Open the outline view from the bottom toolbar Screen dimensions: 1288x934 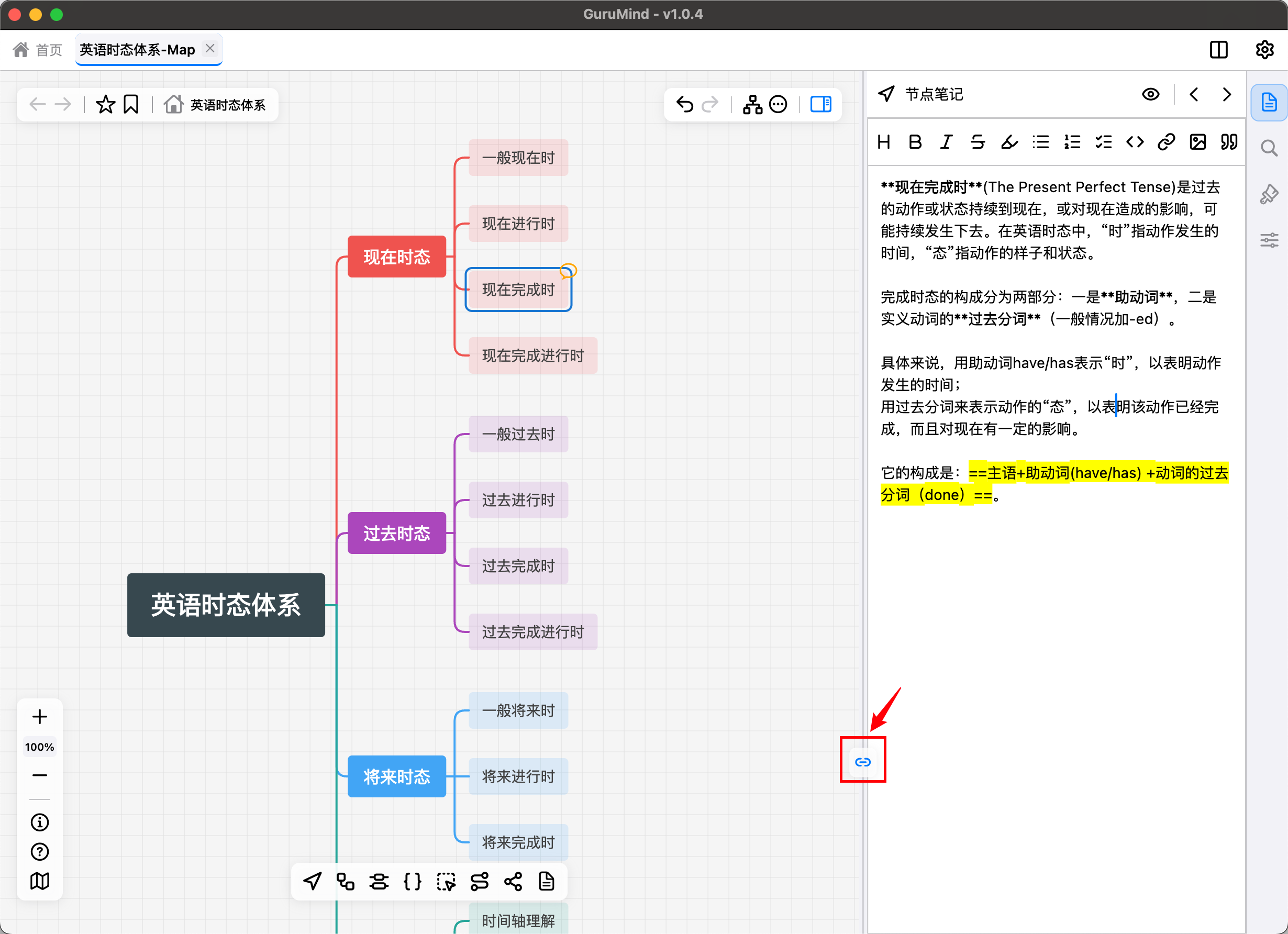coord(546,882)
